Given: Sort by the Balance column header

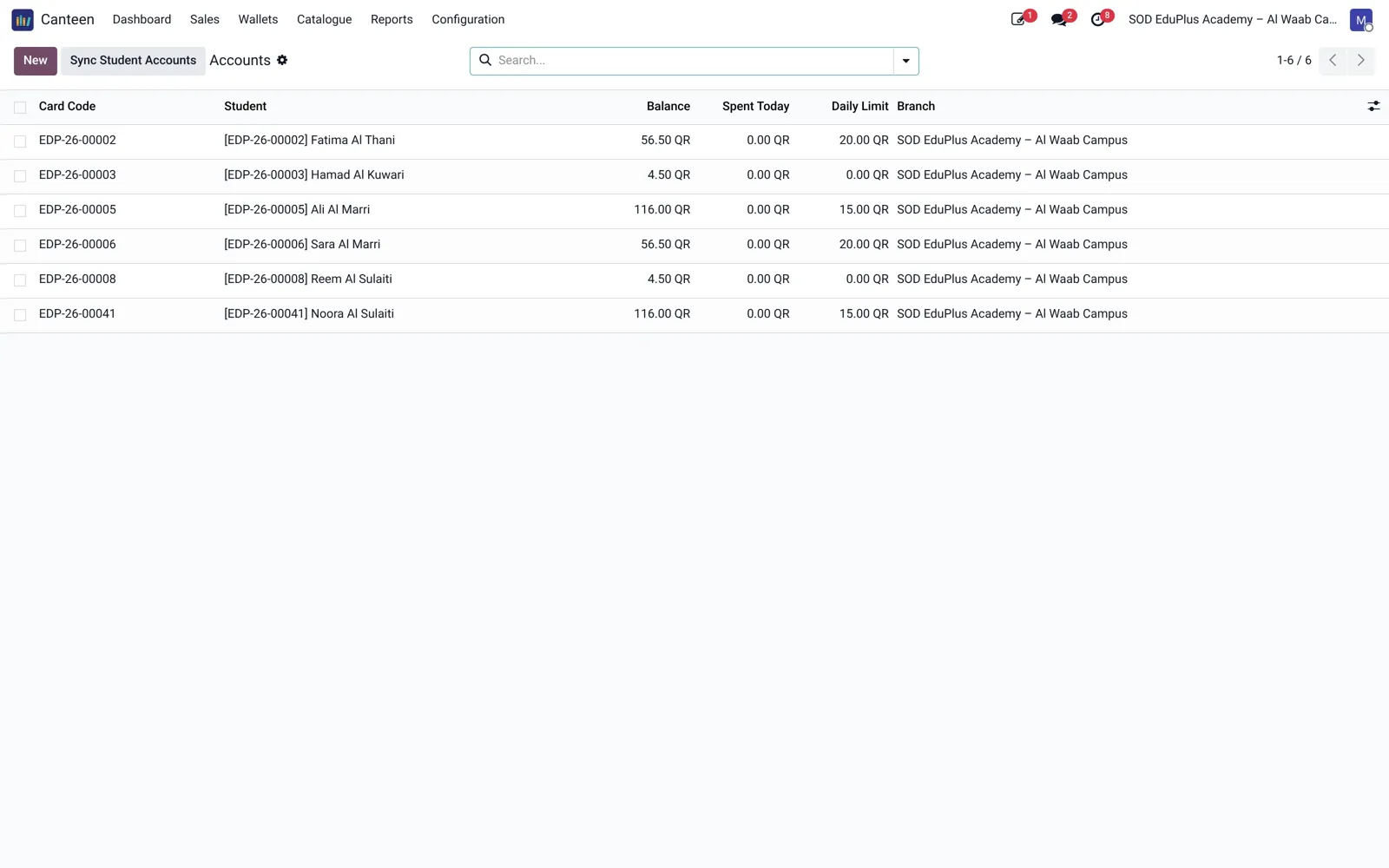Looking at the screenshot, I should [668, 106].
